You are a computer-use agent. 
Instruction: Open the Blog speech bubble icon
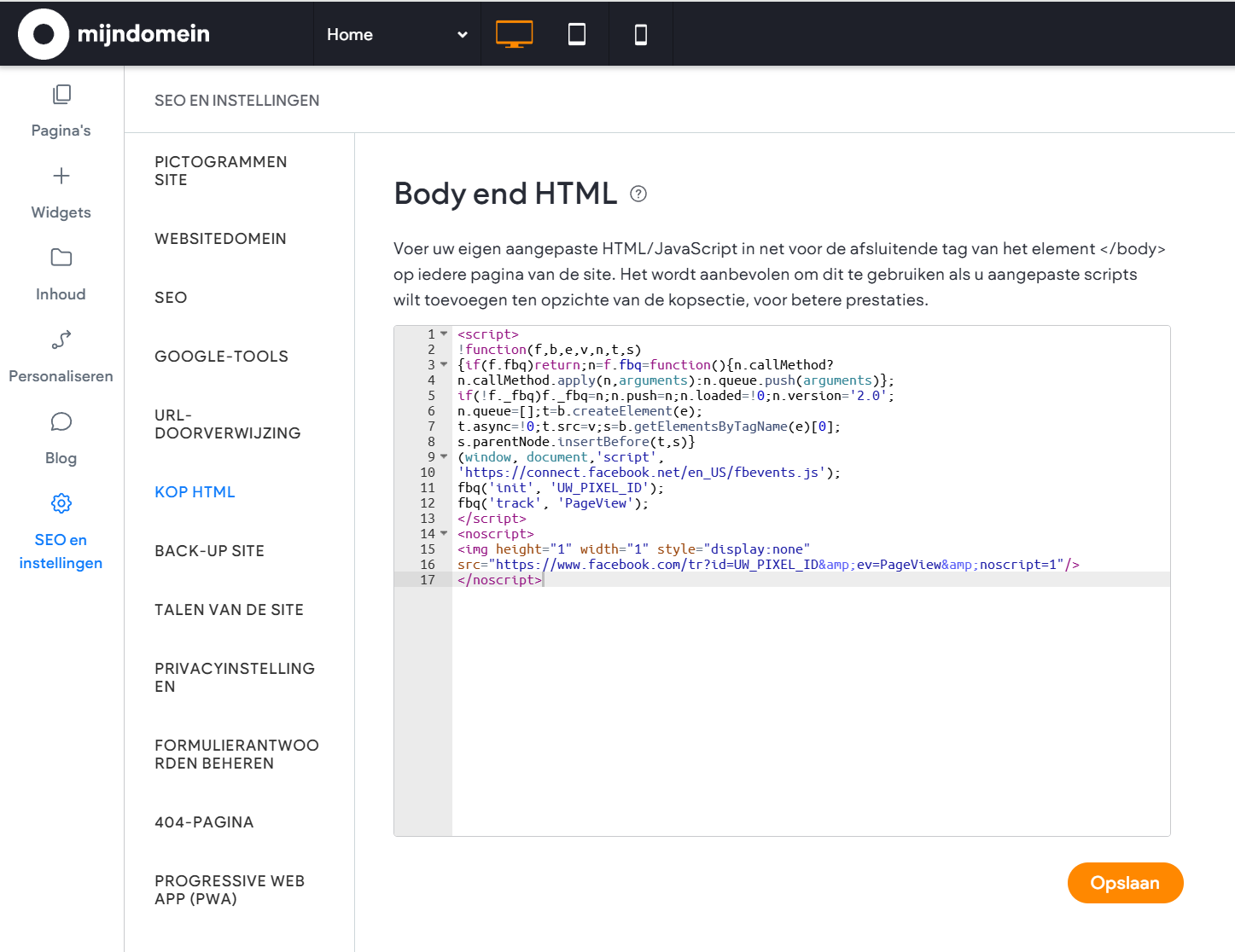[x=61, y=421]
